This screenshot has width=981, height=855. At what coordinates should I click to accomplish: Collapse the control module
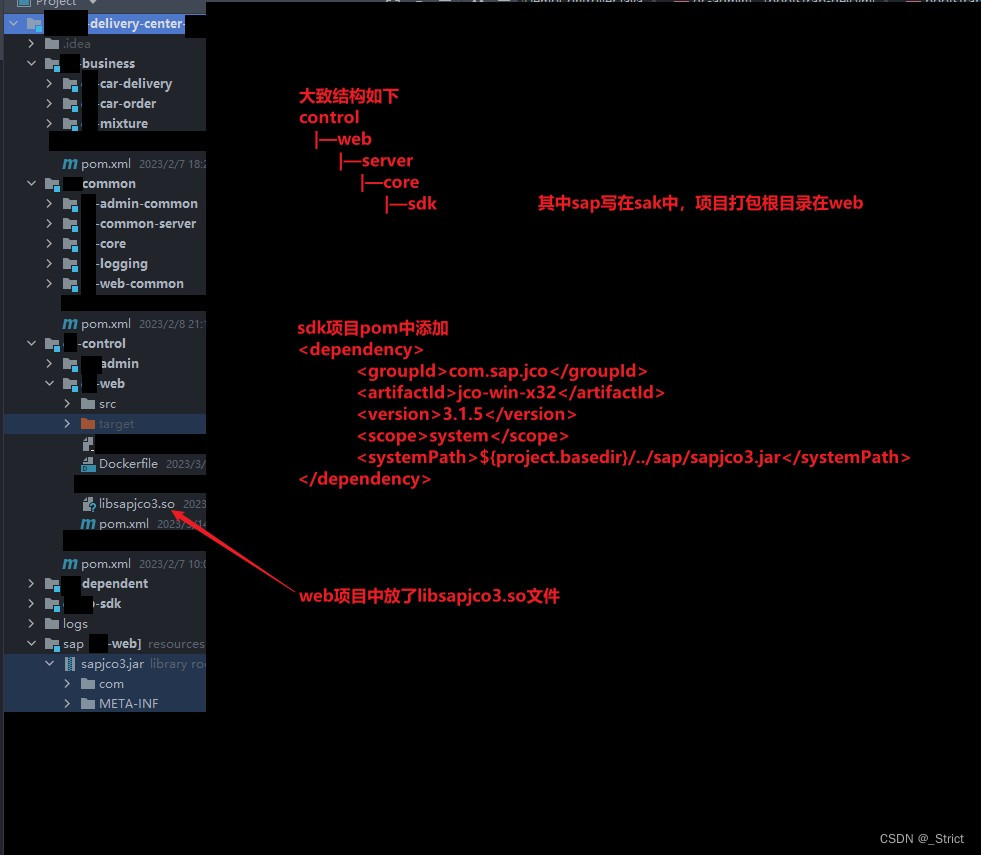click(x=31, y=343)
